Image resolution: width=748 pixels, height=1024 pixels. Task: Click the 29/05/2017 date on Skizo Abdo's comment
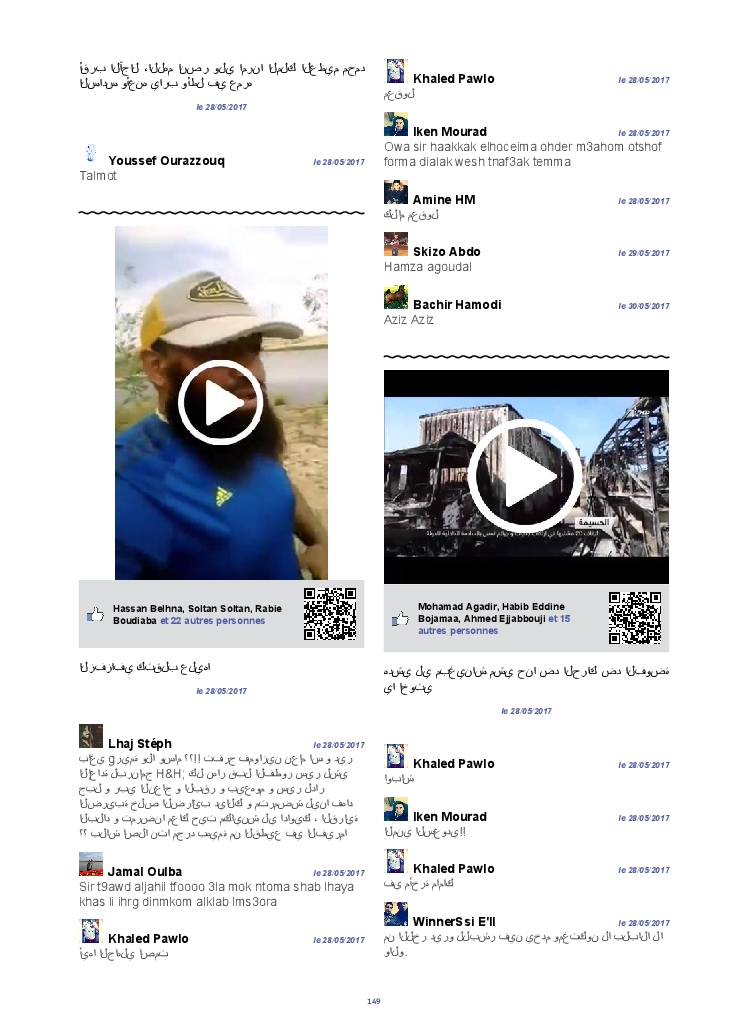coord(643,254)
